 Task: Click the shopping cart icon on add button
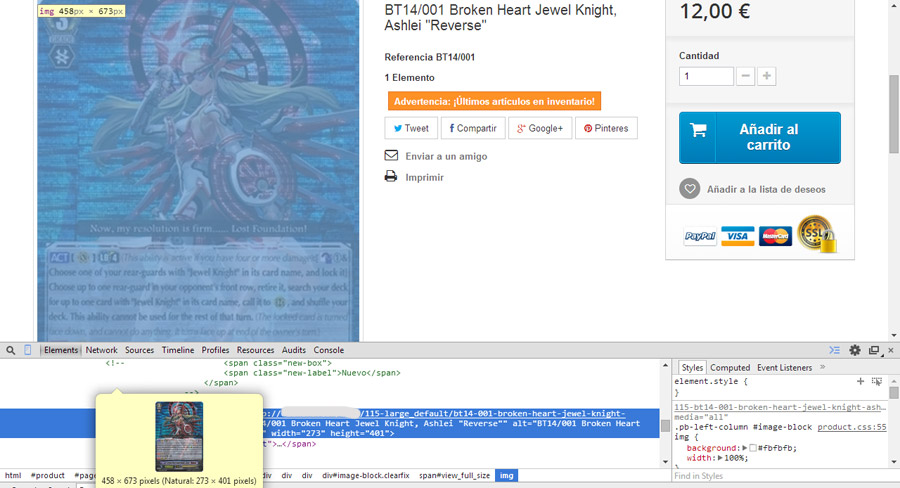pos(698,130)
